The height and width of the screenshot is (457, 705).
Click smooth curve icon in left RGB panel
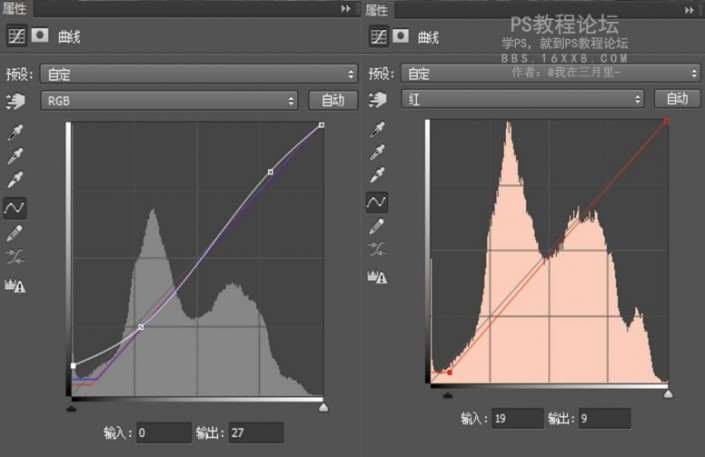click(16, 257)
